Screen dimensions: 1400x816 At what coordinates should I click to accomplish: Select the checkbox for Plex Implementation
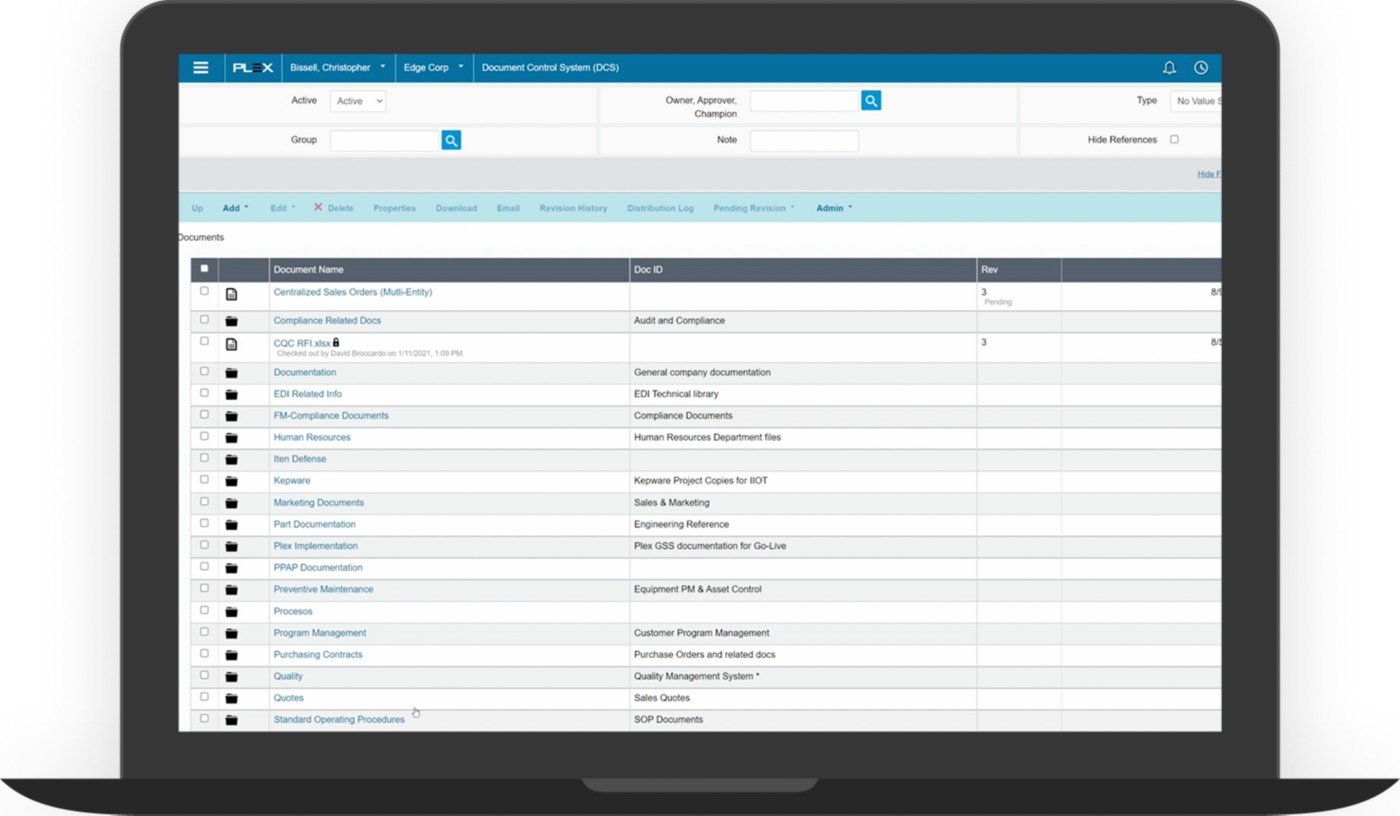(x=205, y=545)
